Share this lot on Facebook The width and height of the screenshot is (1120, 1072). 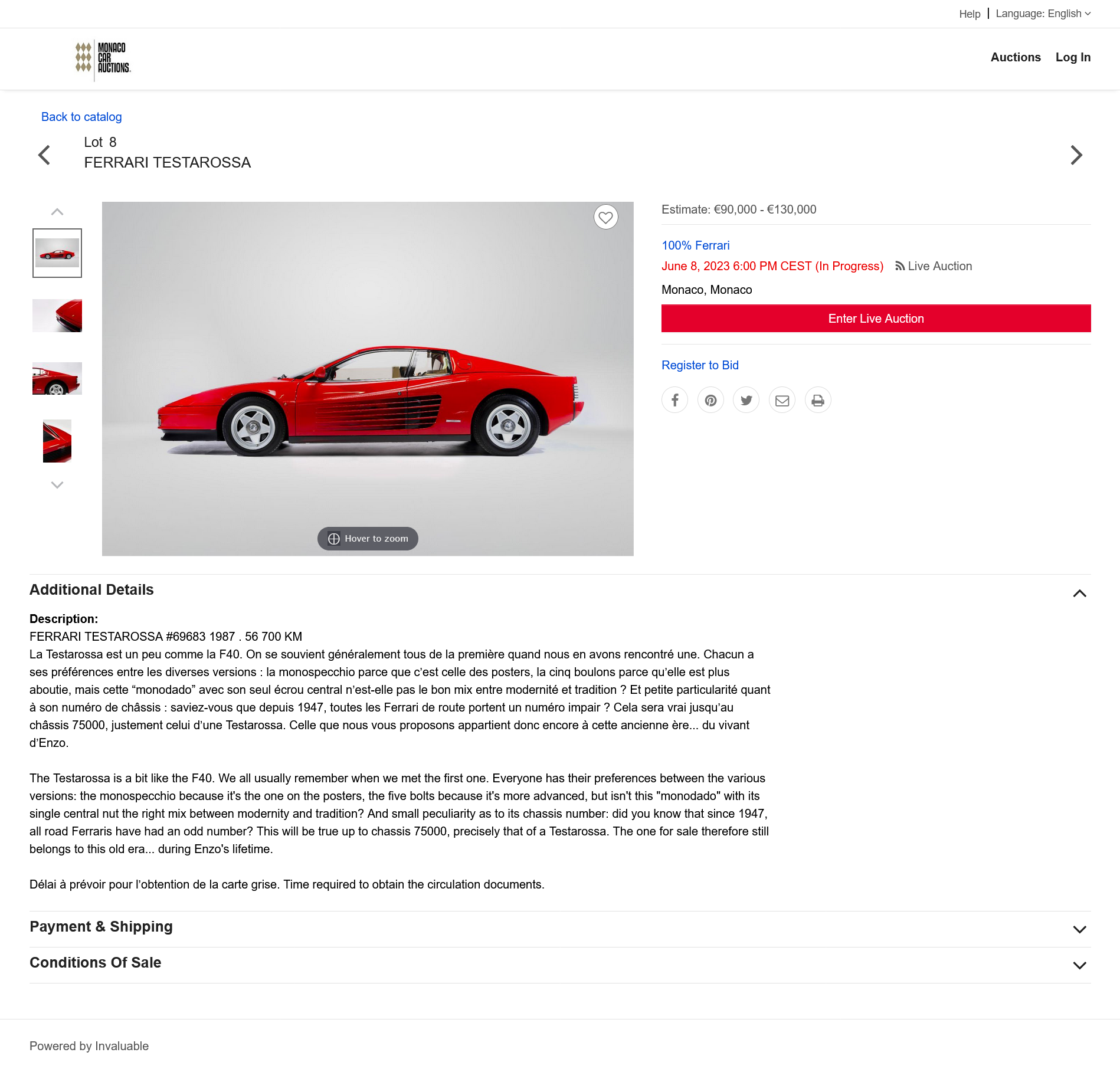[674, 401]
